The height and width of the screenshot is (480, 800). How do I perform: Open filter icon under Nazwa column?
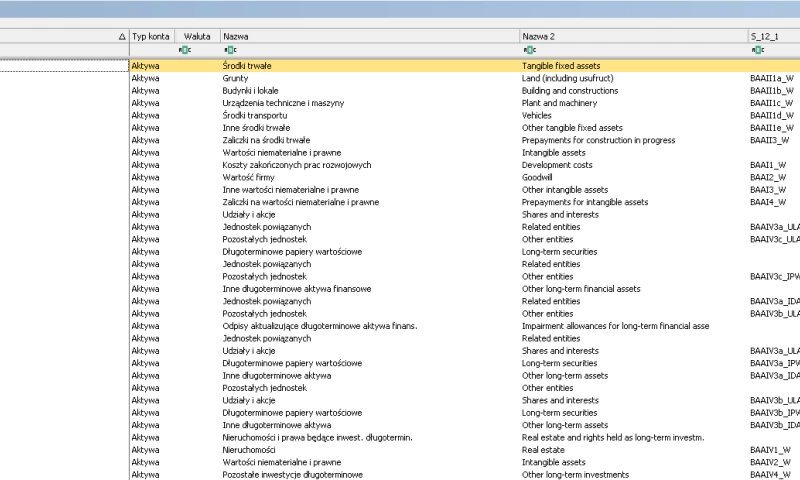(231, 50)
